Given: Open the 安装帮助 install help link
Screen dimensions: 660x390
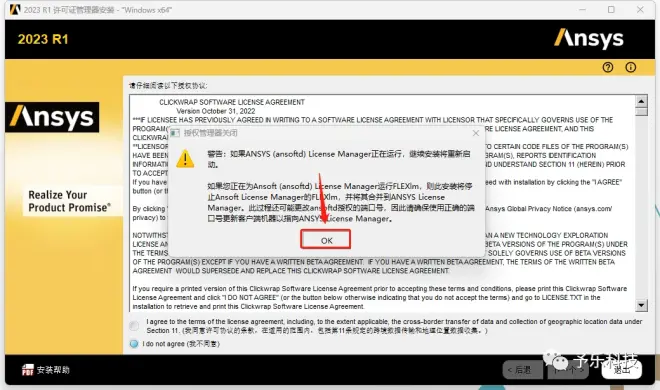Looking at the screenshot, I should 53,370.
